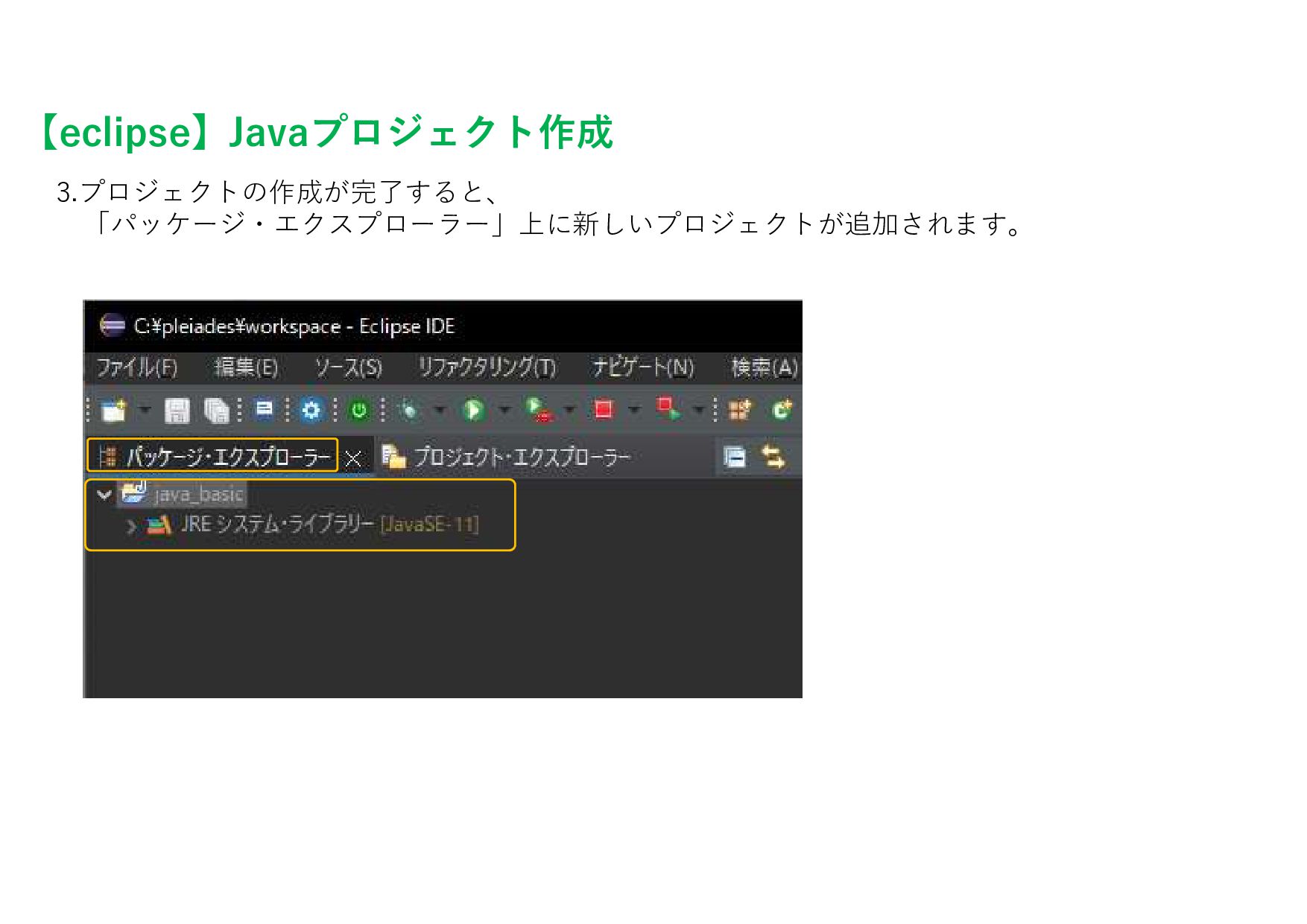
Task: Click the New wizard toolbar icon
Action: [114, 410]
